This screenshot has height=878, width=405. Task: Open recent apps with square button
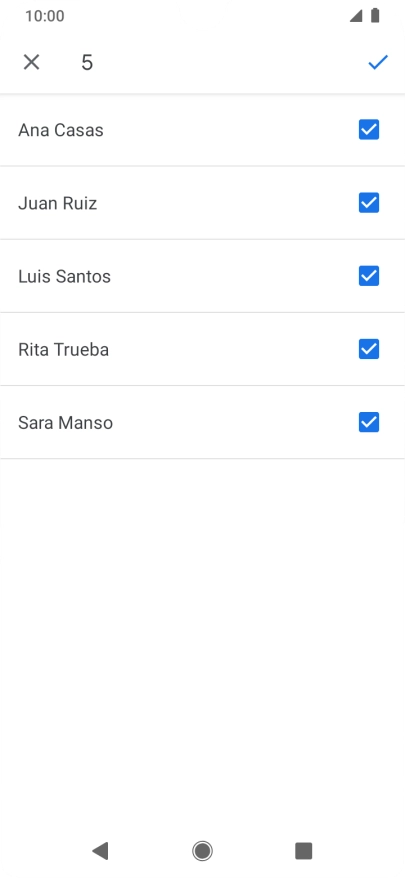304,851
